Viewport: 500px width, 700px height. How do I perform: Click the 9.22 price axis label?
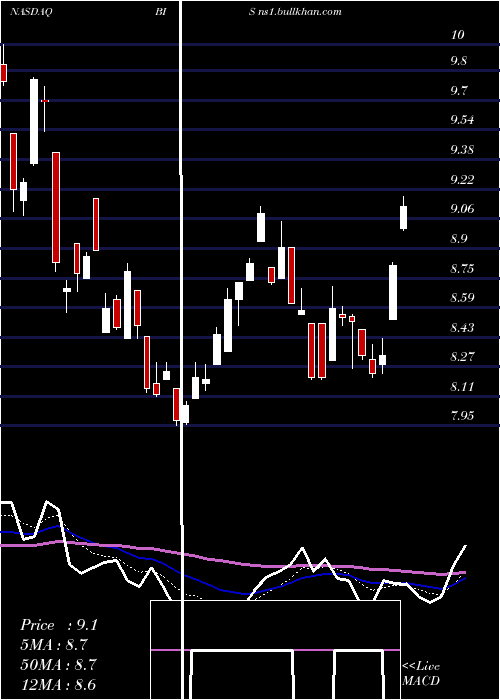point(462,180)
